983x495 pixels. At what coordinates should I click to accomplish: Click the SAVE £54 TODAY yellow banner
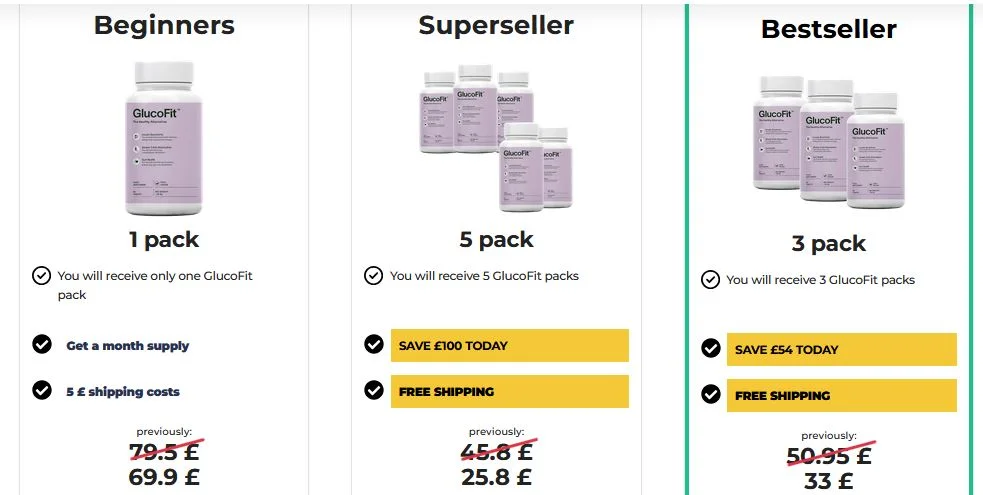(842, 350)
